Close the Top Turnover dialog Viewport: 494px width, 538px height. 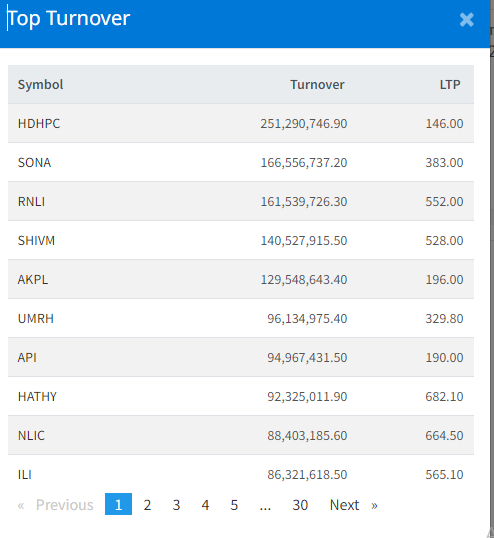(467, 20)
